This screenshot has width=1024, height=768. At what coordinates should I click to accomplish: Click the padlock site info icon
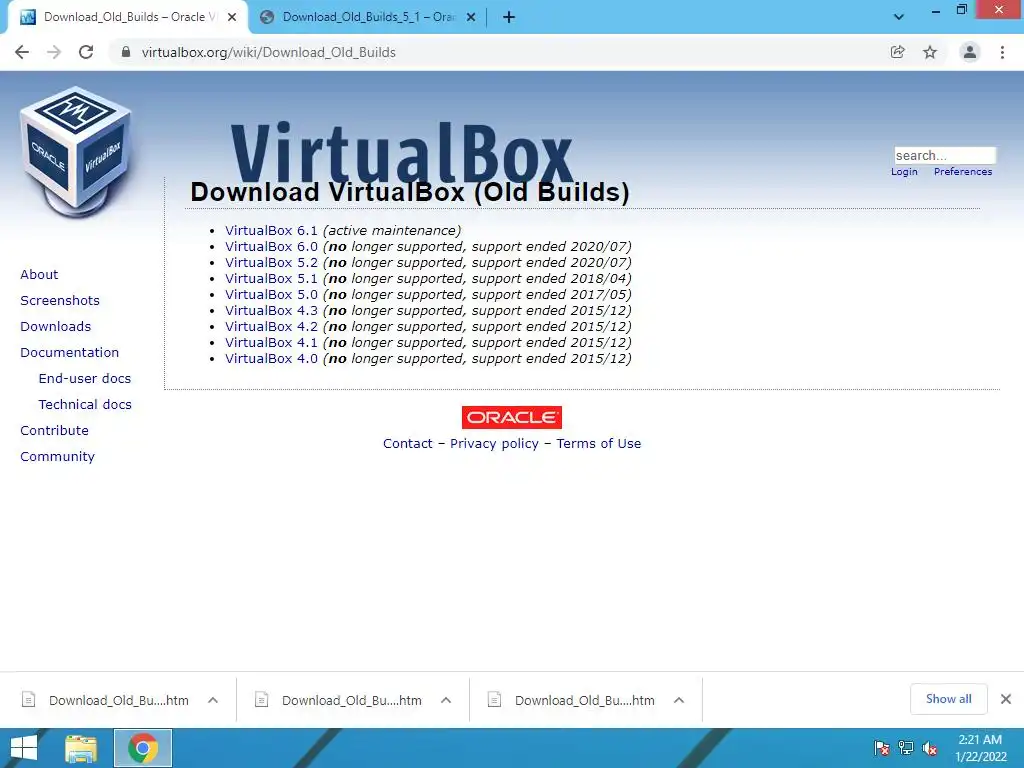pos(126,52)
